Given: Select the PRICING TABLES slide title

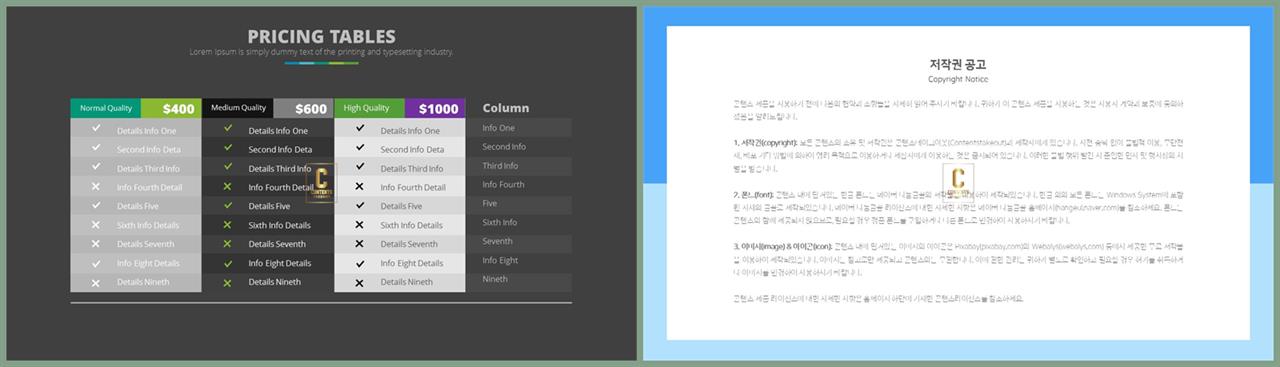Looking at the screenshot, I should [x=321, y=37].
